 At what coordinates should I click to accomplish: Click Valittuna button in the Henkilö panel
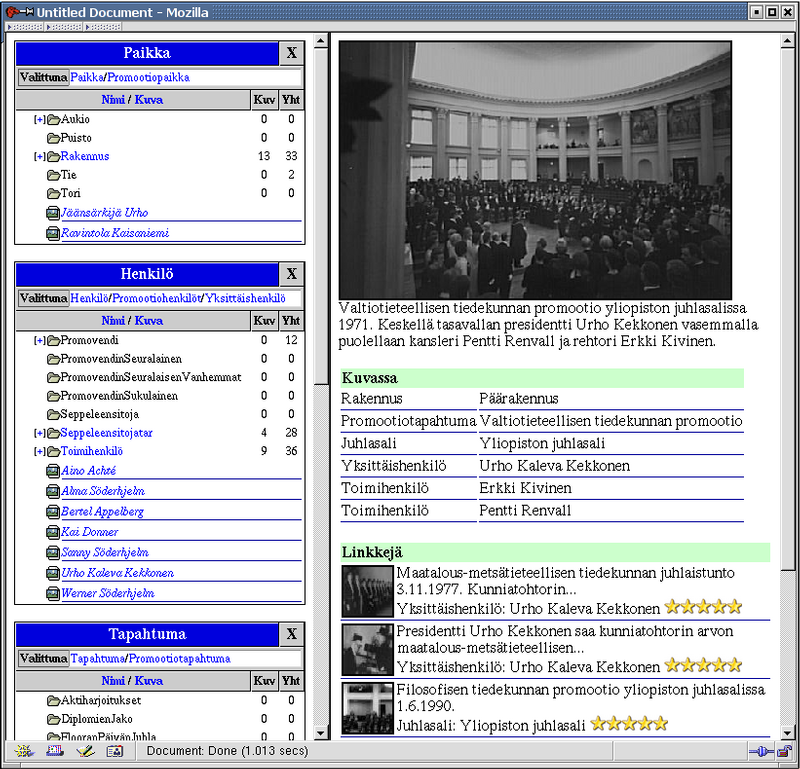(43, 299)
